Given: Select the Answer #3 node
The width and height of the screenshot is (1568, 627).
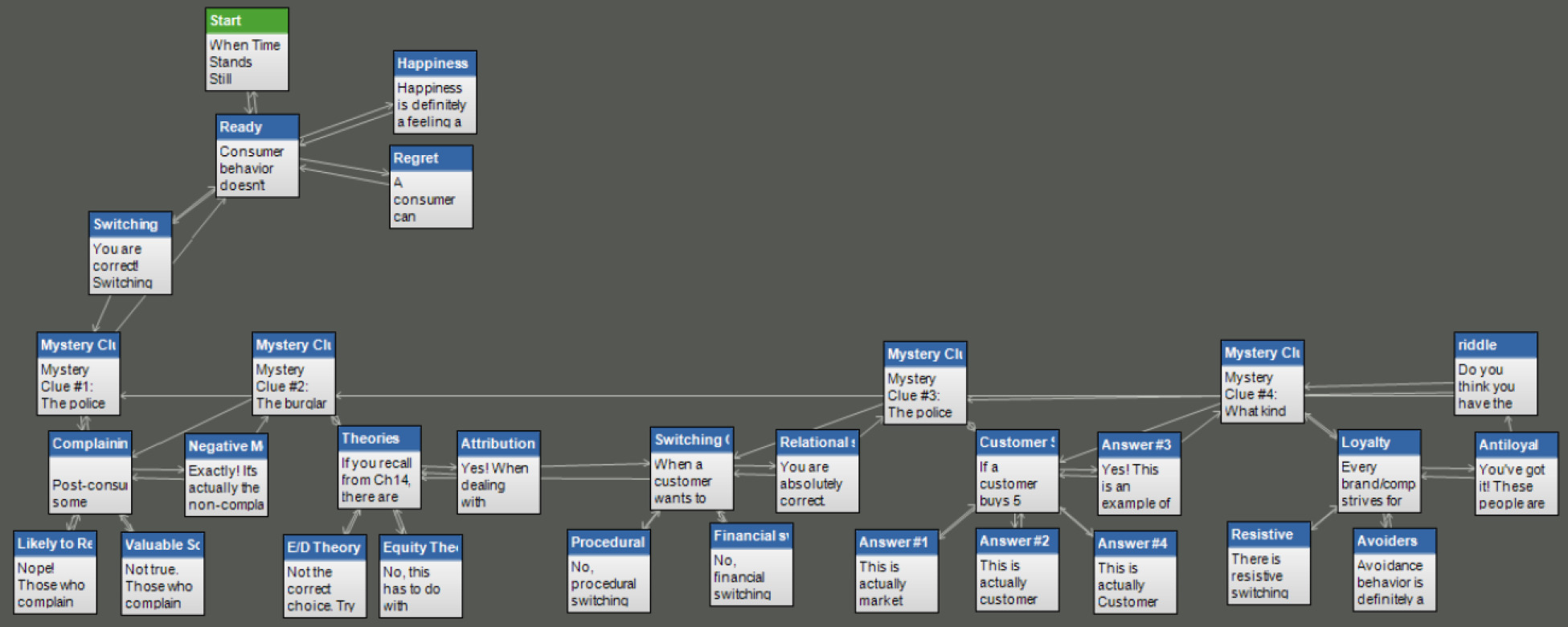Looking at the screenshot, I should click(1139, 473).
